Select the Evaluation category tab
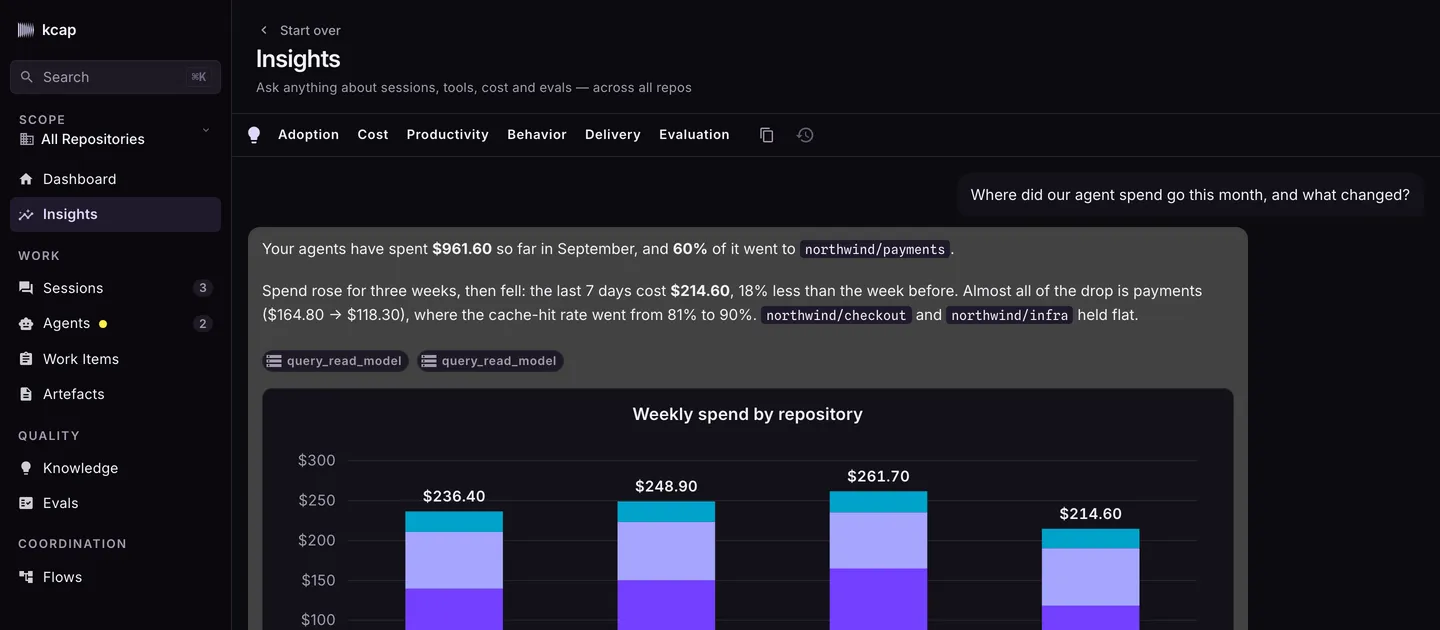Viewport: 1440px width, 630px height. click(694, 135)
